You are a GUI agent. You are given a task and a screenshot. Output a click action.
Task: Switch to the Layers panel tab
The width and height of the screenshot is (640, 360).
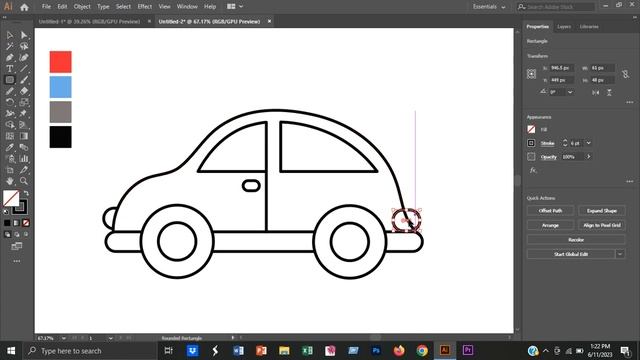click(564, 27)
